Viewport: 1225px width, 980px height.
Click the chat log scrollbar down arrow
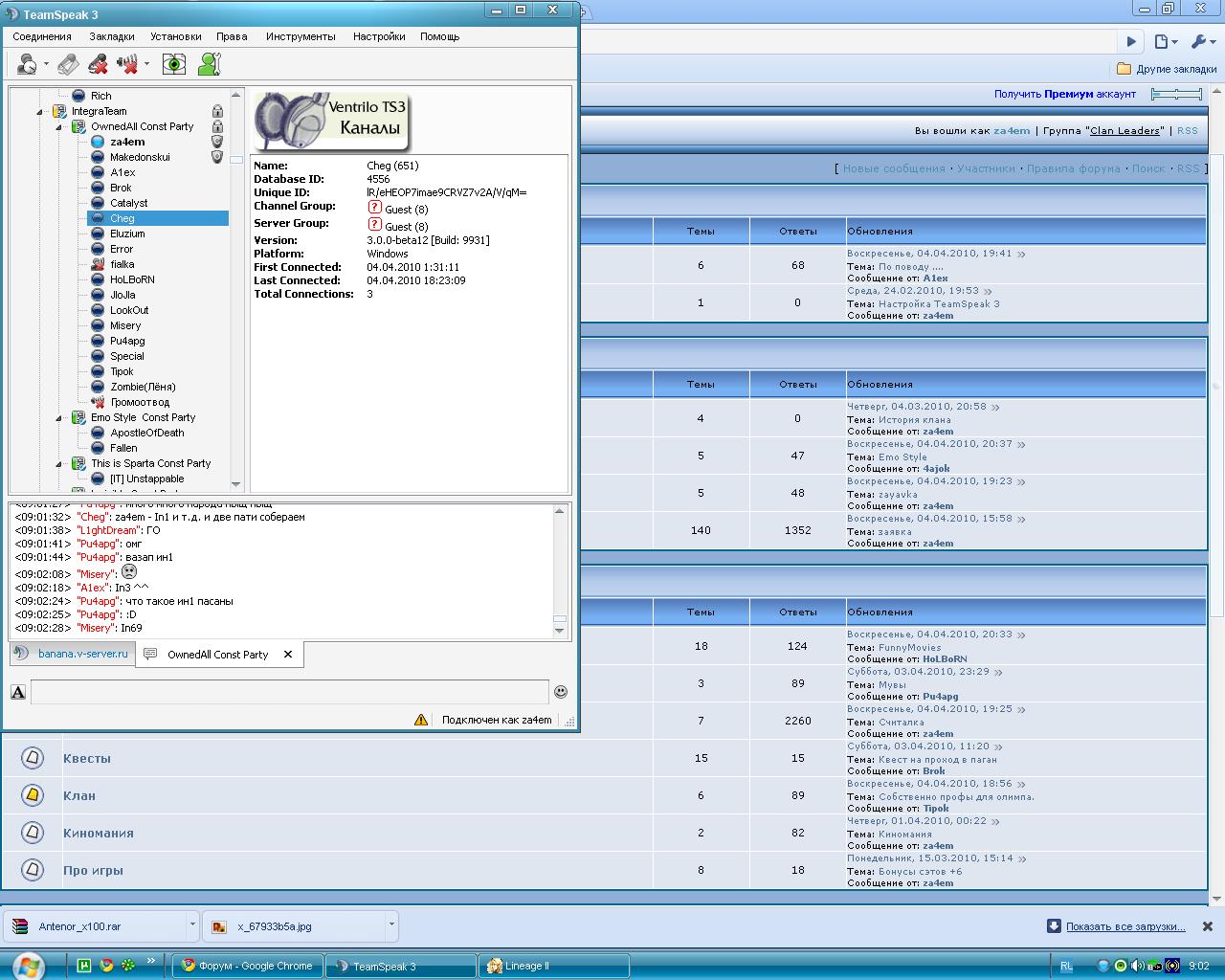[560, 631]
